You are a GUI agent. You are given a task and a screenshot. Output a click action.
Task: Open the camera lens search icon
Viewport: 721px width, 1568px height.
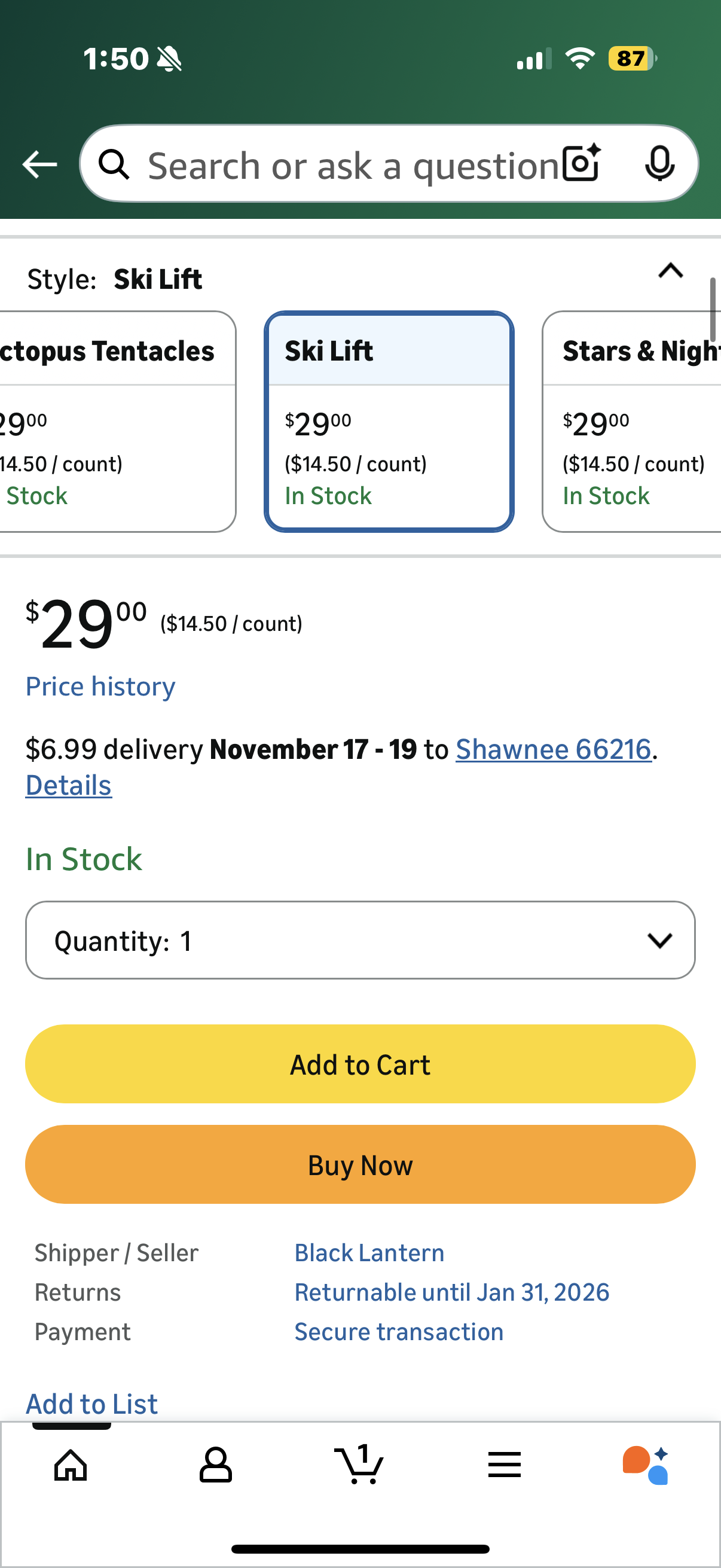click(581, 163)
